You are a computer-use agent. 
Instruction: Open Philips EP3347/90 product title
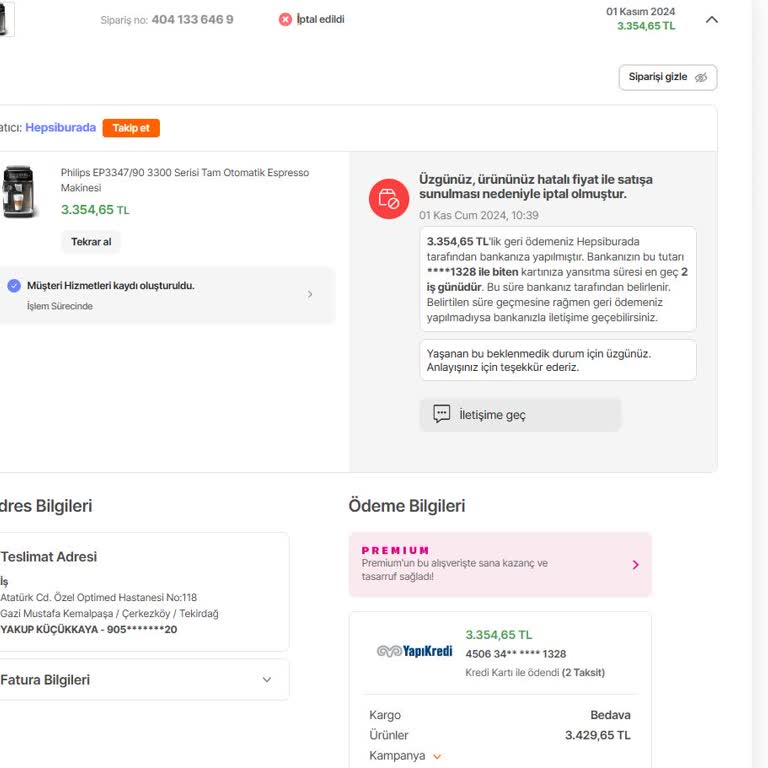pos(185,180)
